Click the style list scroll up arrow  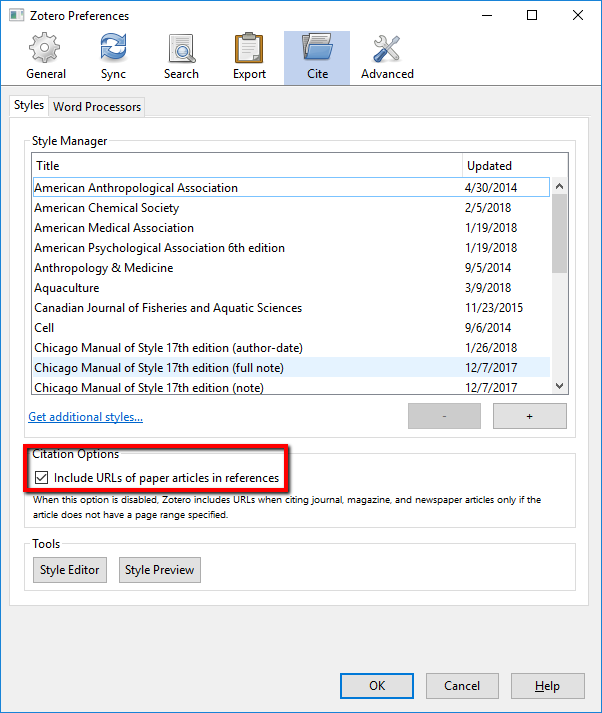(x=560, y=186)
